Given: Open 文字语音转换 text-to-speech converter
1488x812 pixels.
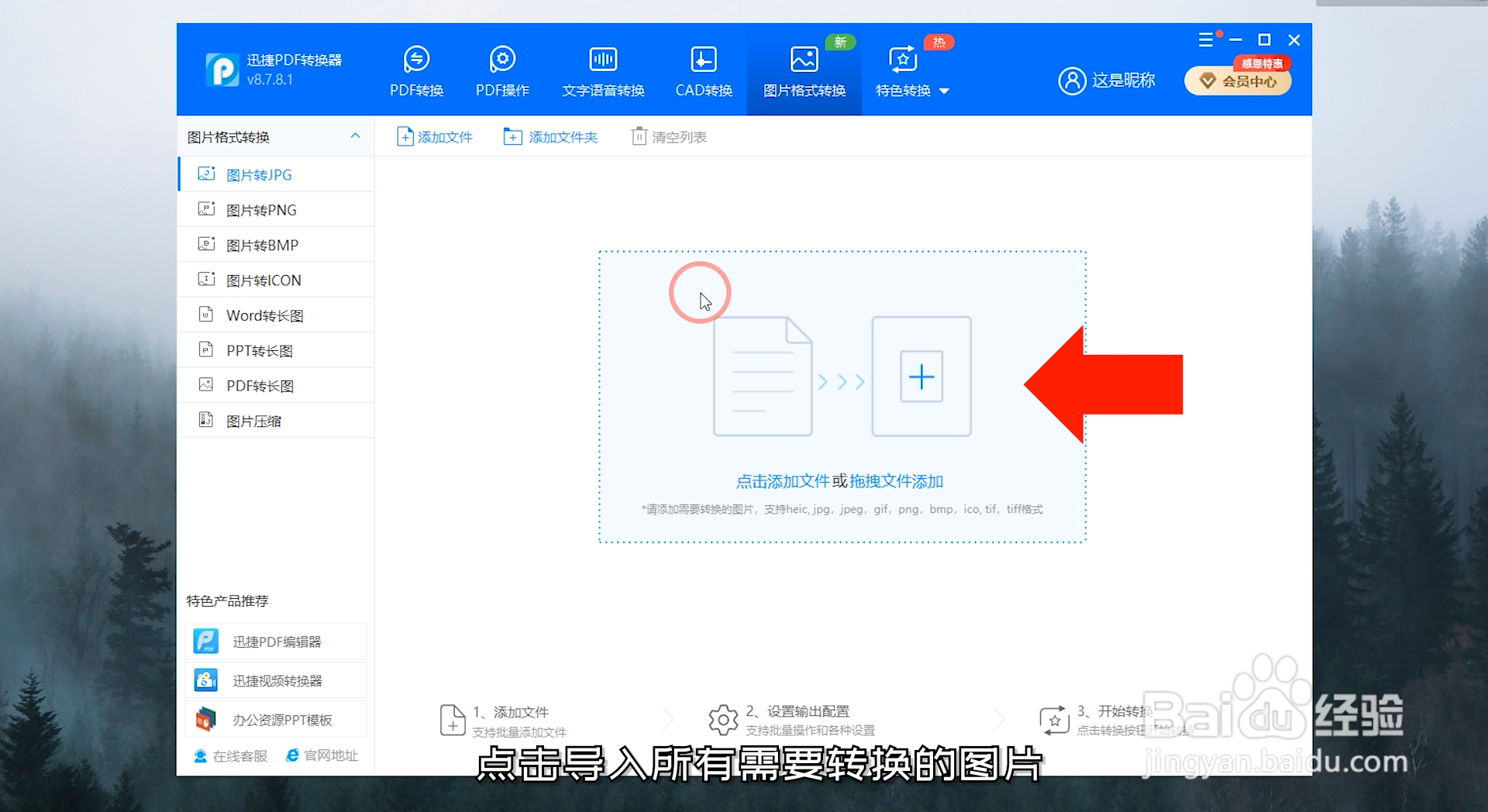Looking at the screenshot, I should tap(603, 70).
